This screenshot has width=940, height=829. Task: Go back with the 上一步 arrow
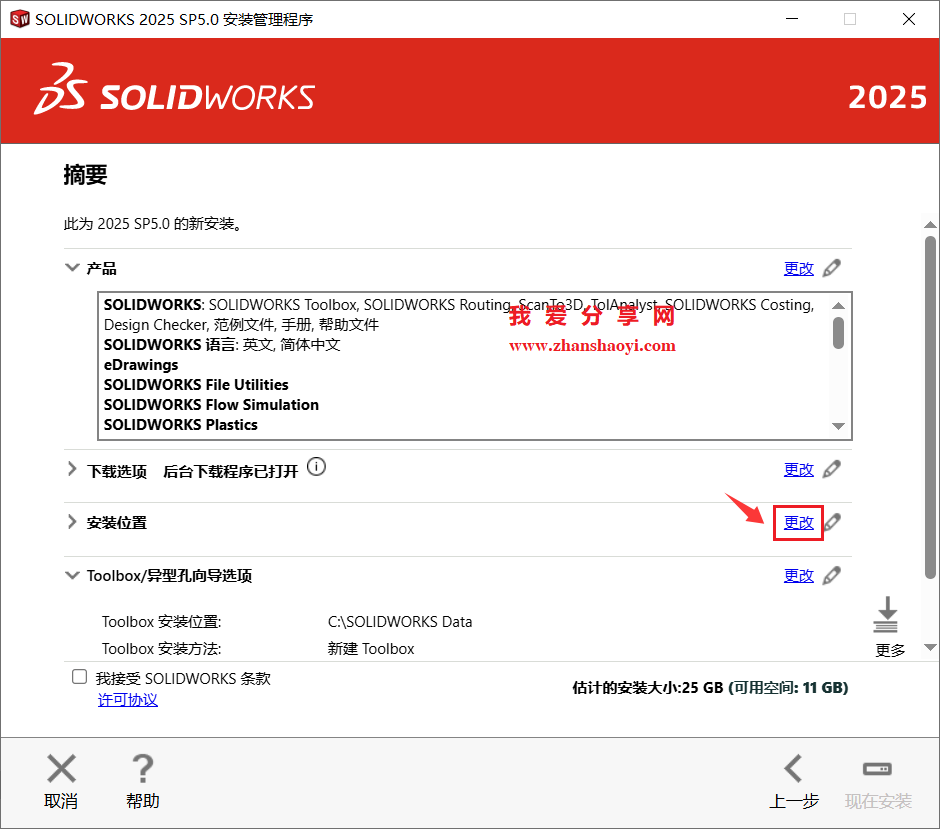point(794,768)
